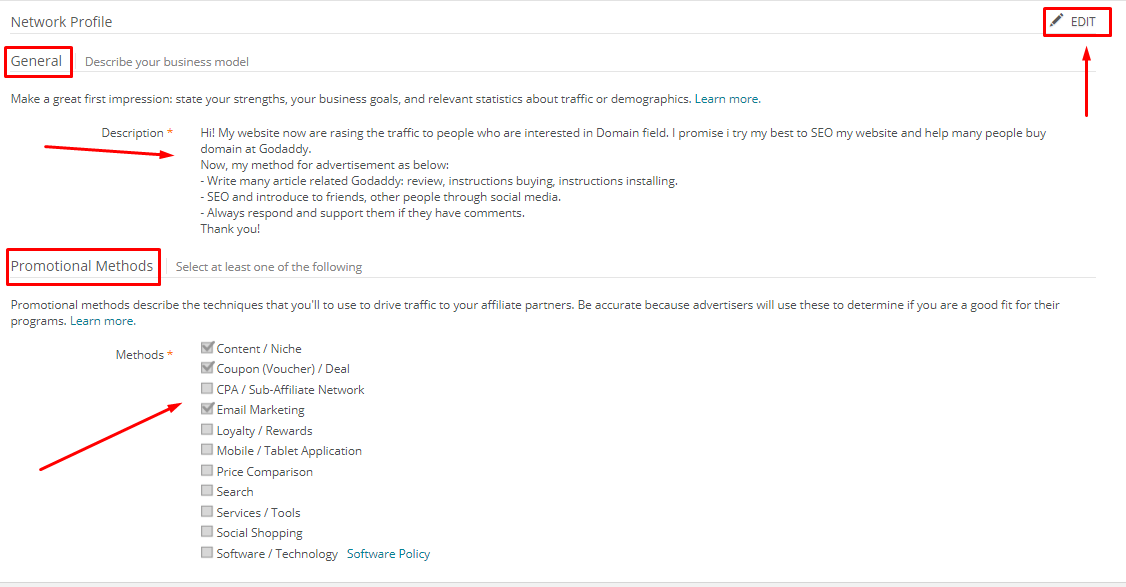1126x587 pixels.
Task: Click the Network Profile title
Action: point(62,22)
